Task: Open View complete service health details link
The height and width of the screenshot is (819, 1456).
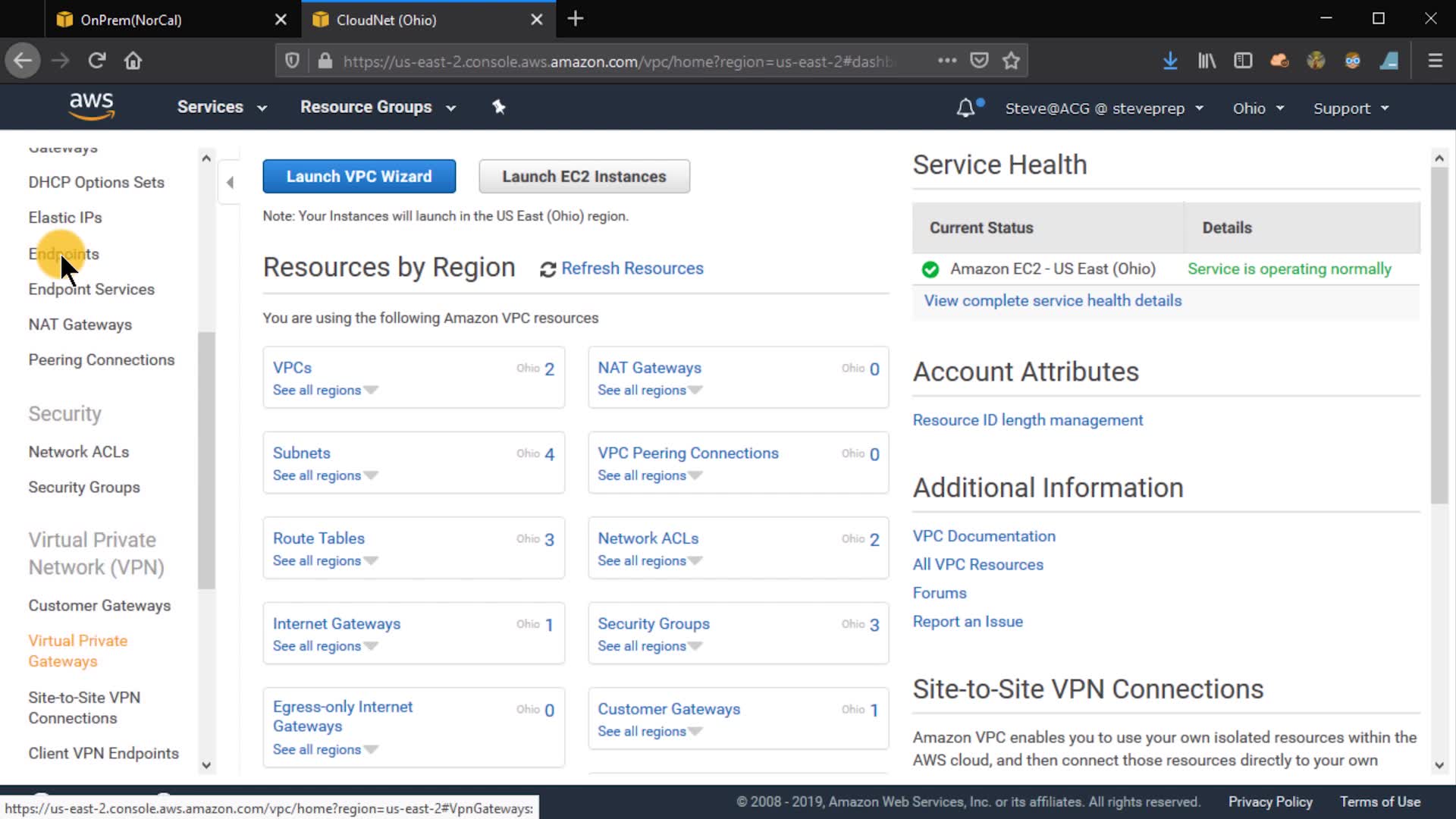Action: tap(1052, 300)
